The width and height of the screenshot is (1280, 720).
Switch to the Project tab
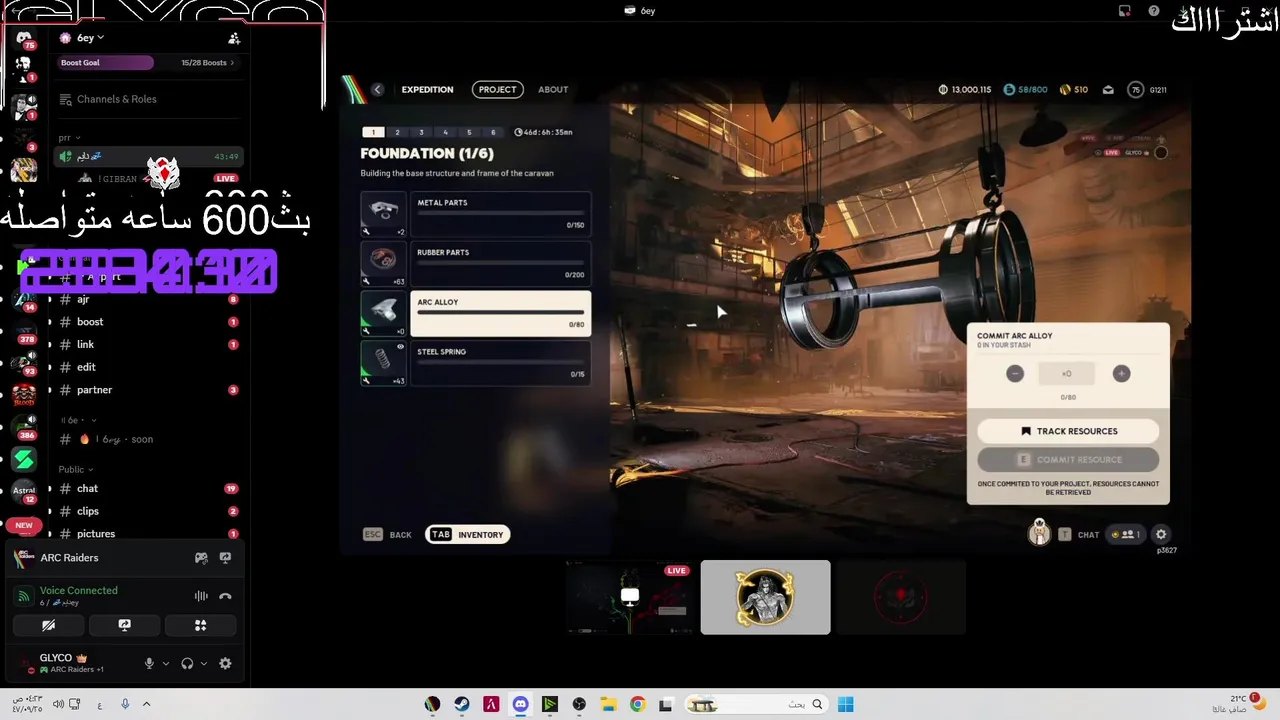click(x=497, y=89)
